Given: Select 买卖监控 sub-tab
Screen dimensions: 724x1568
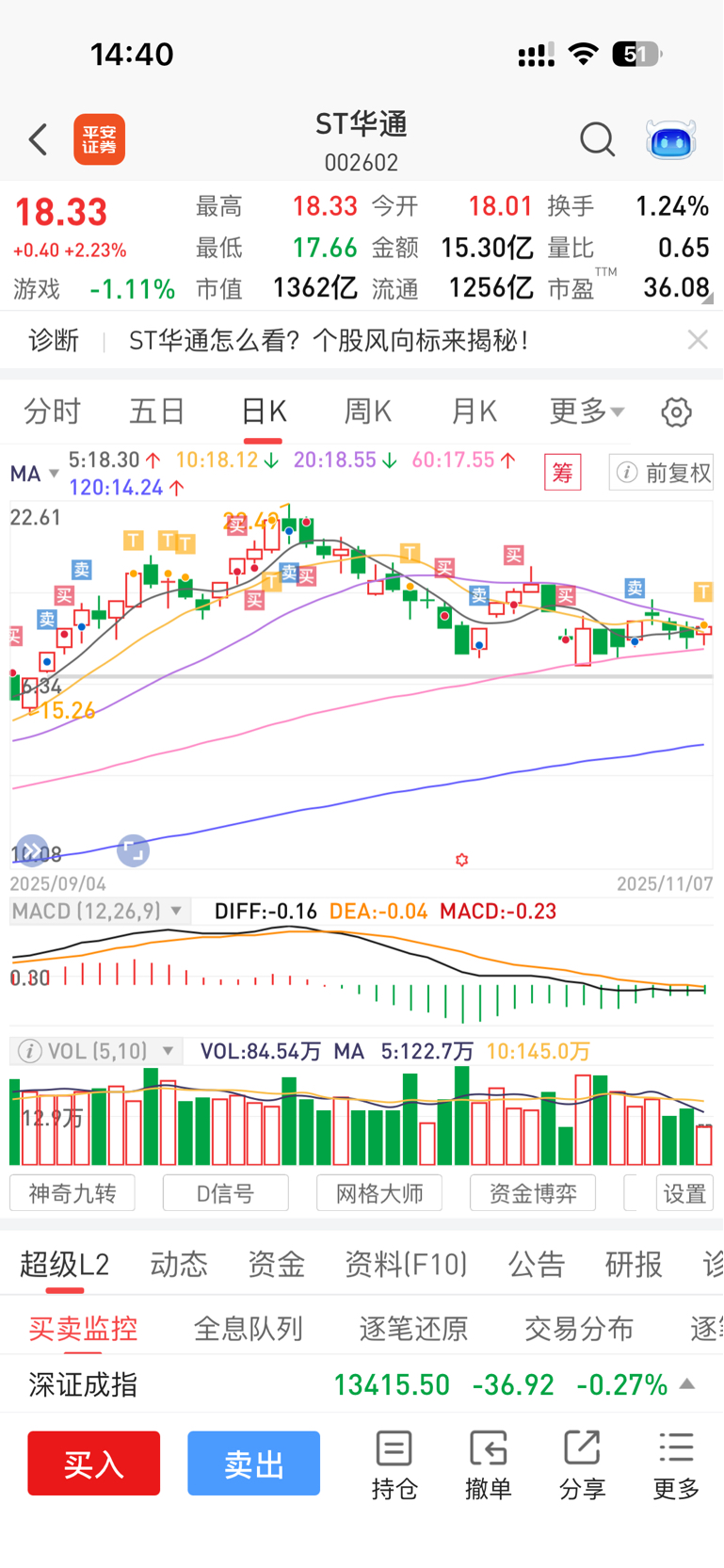Looking at the screenshot, I should pyautogui.click(x=83, y=1328).
